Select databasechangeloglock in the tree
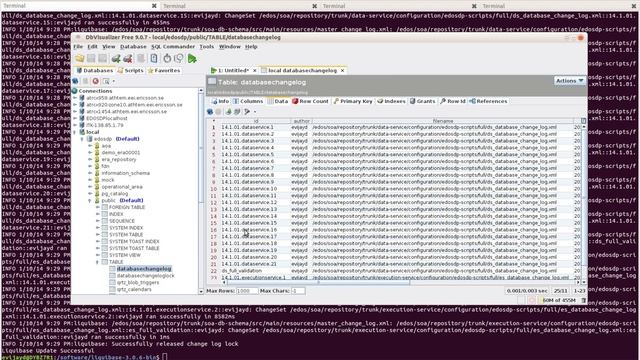Image resolution: width=640 pixels, height=360 pixels. pyautogui.click(x=145, y=276)
